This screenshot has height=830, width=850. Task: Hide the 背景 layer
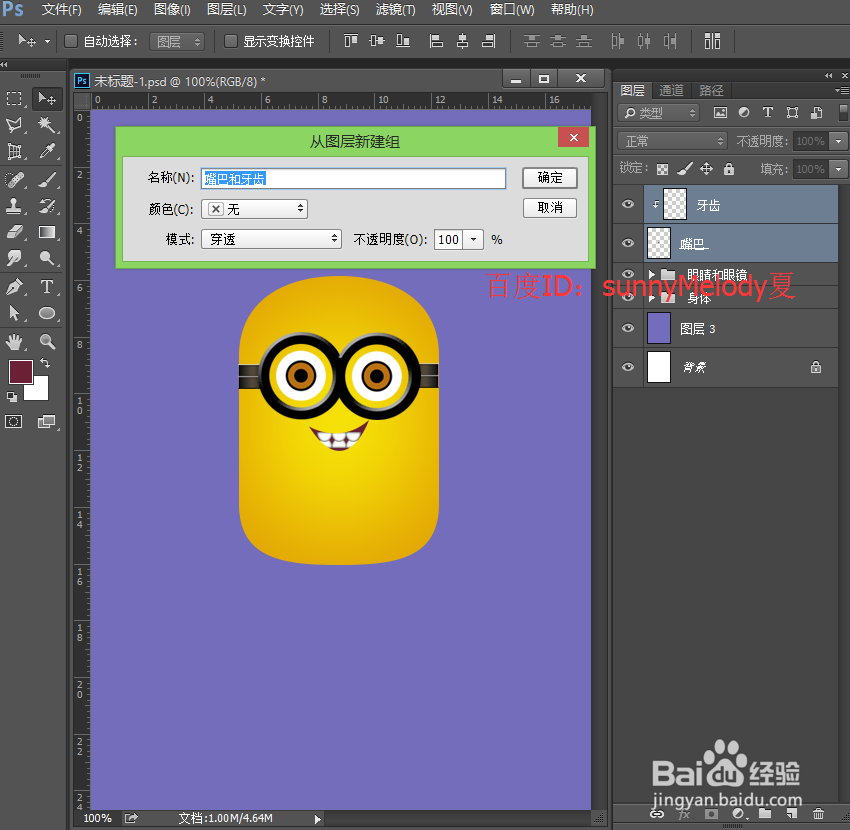tap(628, 367)
